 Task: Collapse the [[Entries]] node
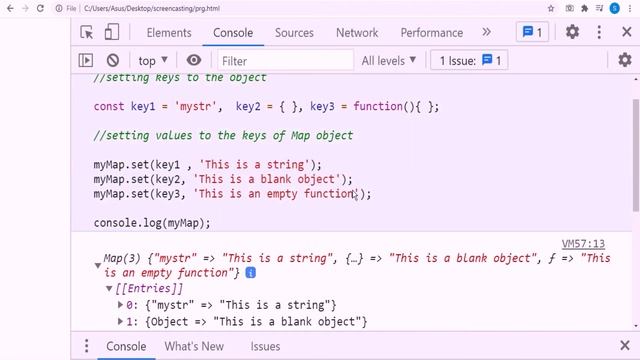[109, 289]
